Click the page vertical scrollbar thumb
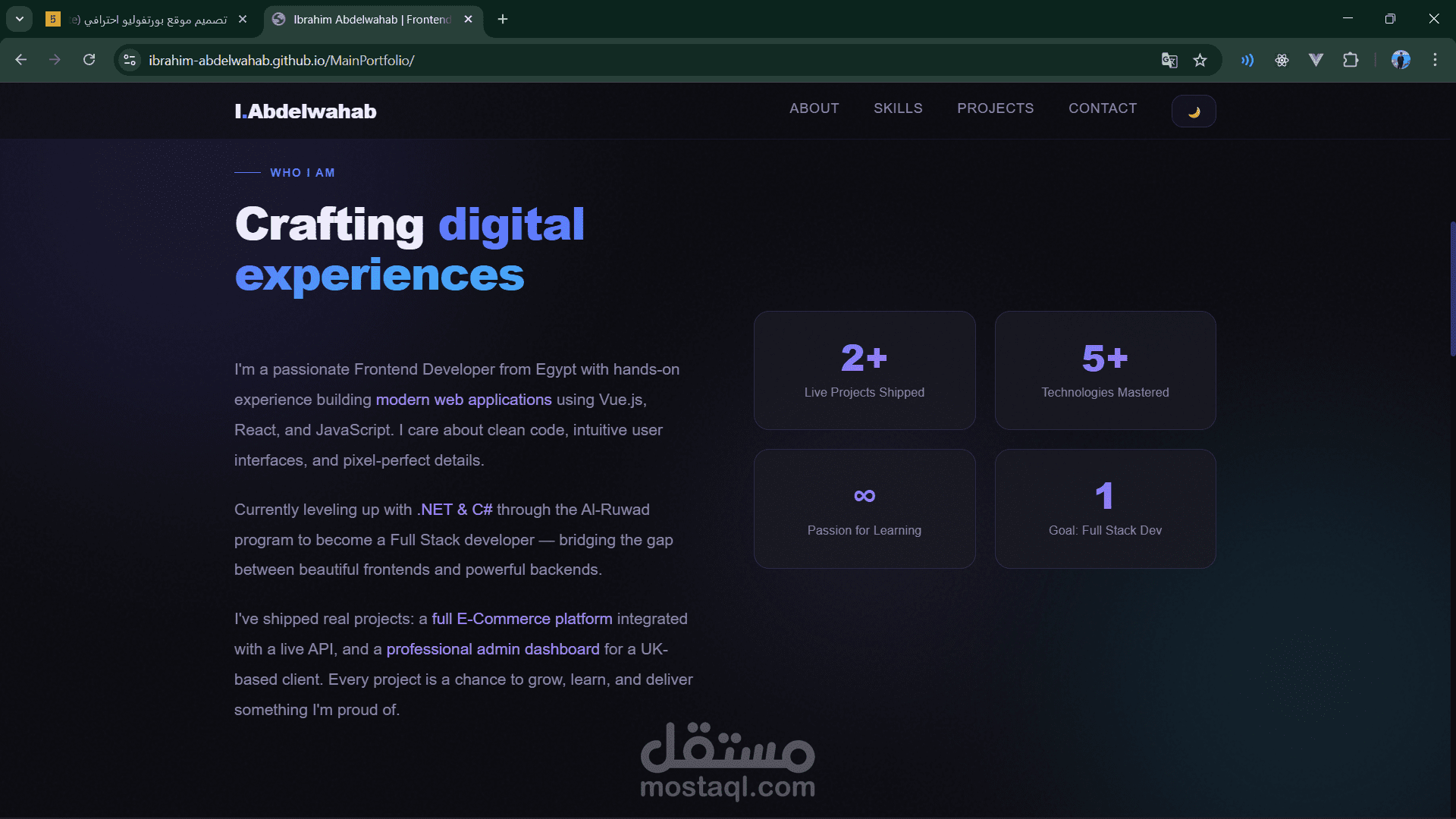The image size is (1456, 819). (x=1451, y=288)
